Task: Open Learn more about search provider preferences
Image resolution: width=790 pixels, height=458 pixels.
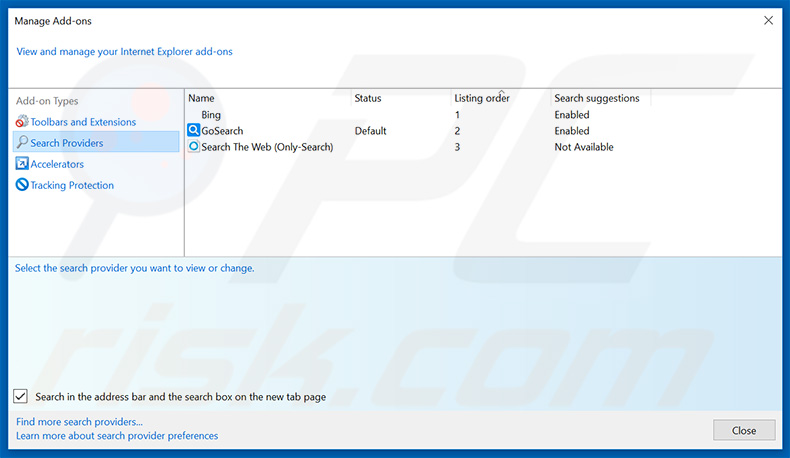Action: point(117,436)
